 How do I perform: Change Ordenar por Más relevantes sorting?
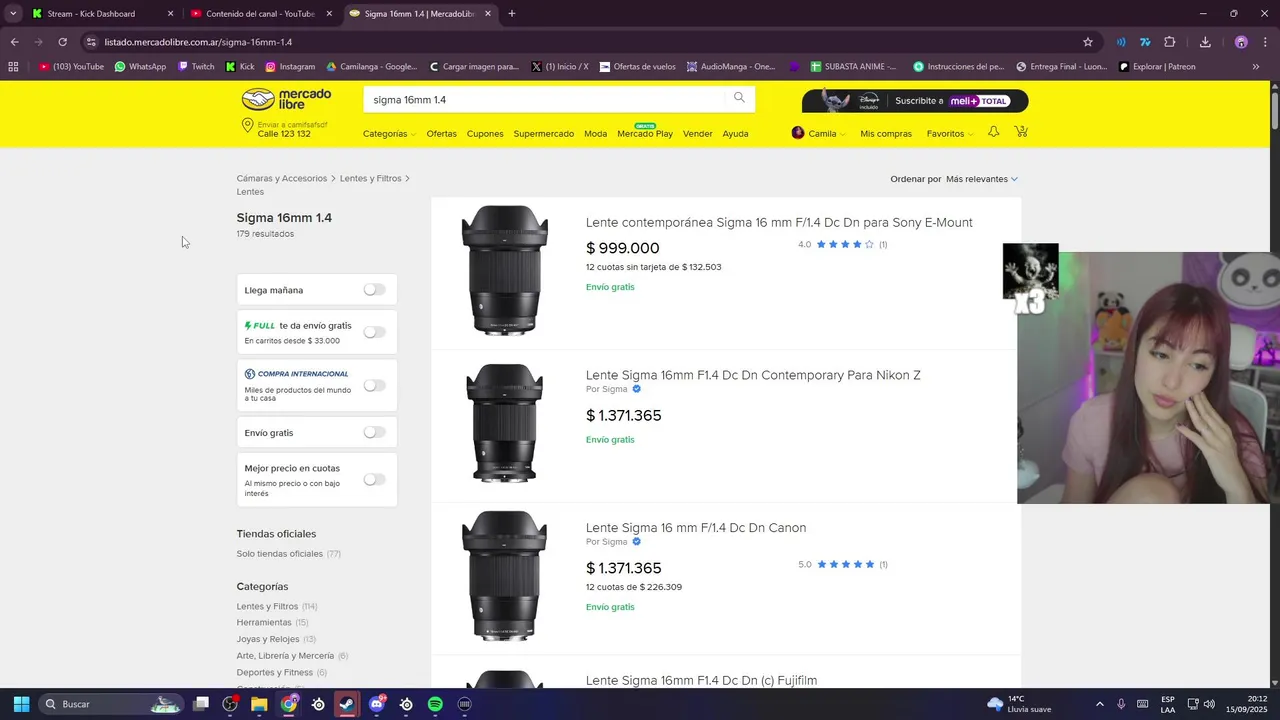tap(981, 179)
